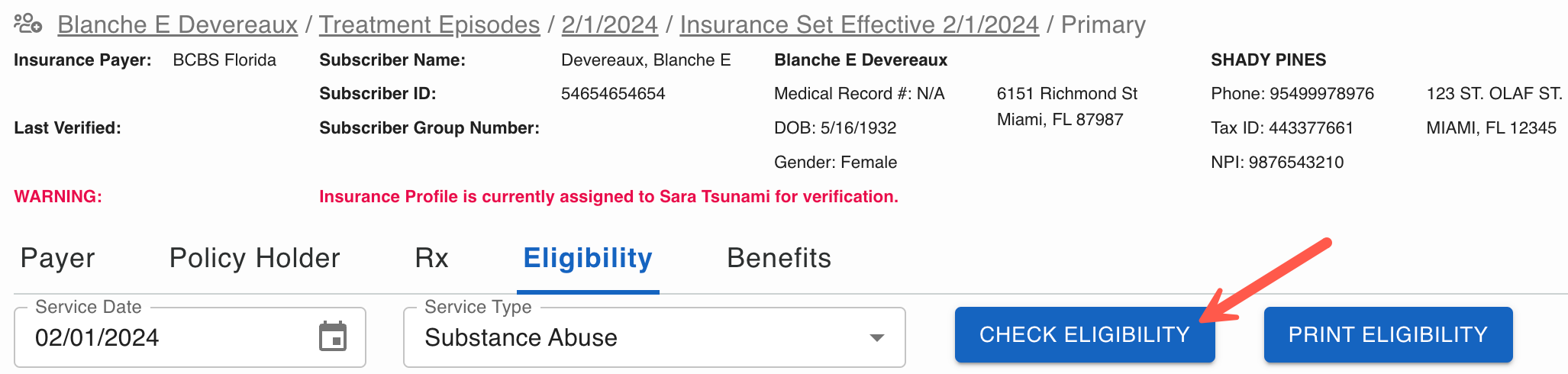Expand the Service Type dropdown arrow
Screen dimensions: 1568x374
[x=877, y=337]
